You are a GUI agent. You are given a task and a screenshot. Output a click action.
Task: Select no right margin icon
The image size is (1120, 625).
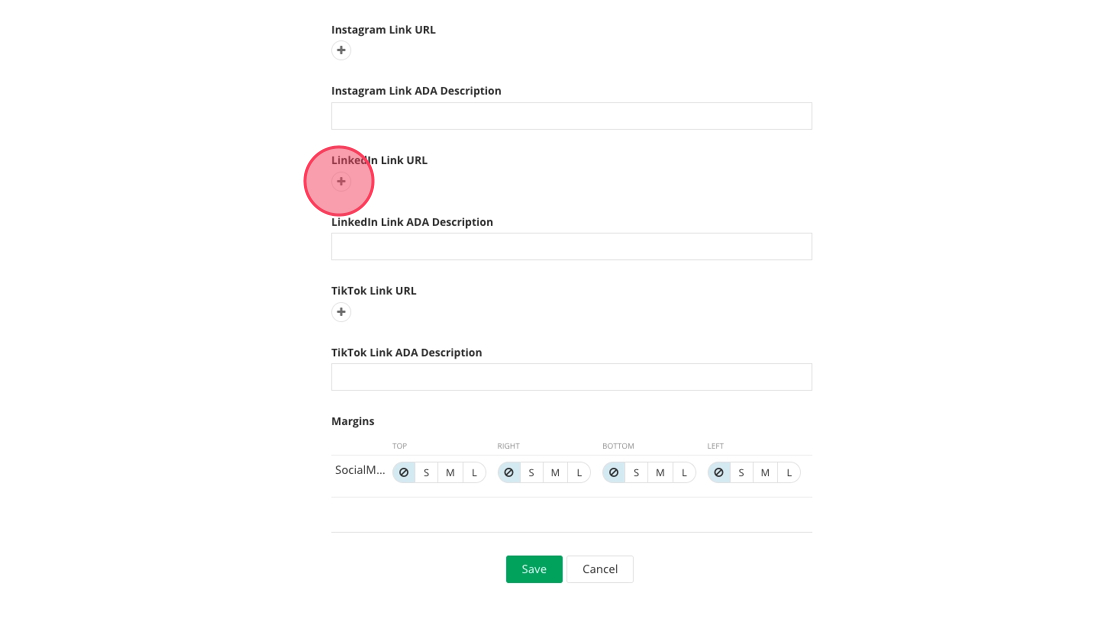point(509,472)
